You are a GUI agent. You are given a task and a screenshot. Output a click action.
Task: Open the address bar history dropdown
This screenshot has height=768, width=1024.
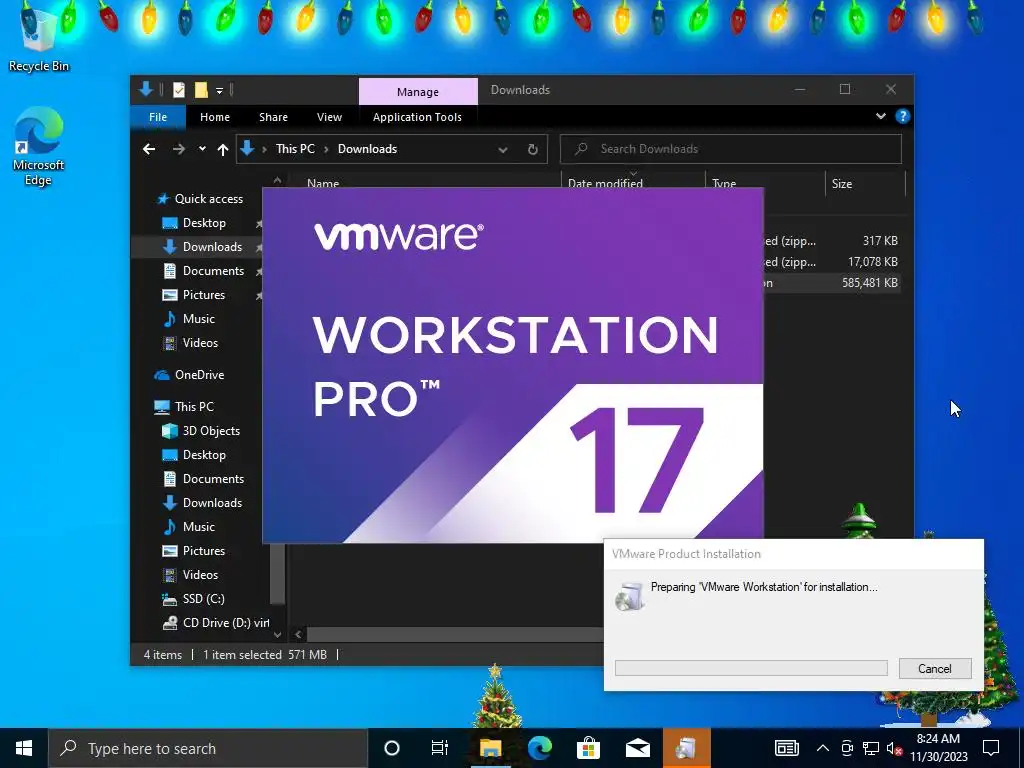(x=502, y=150)
